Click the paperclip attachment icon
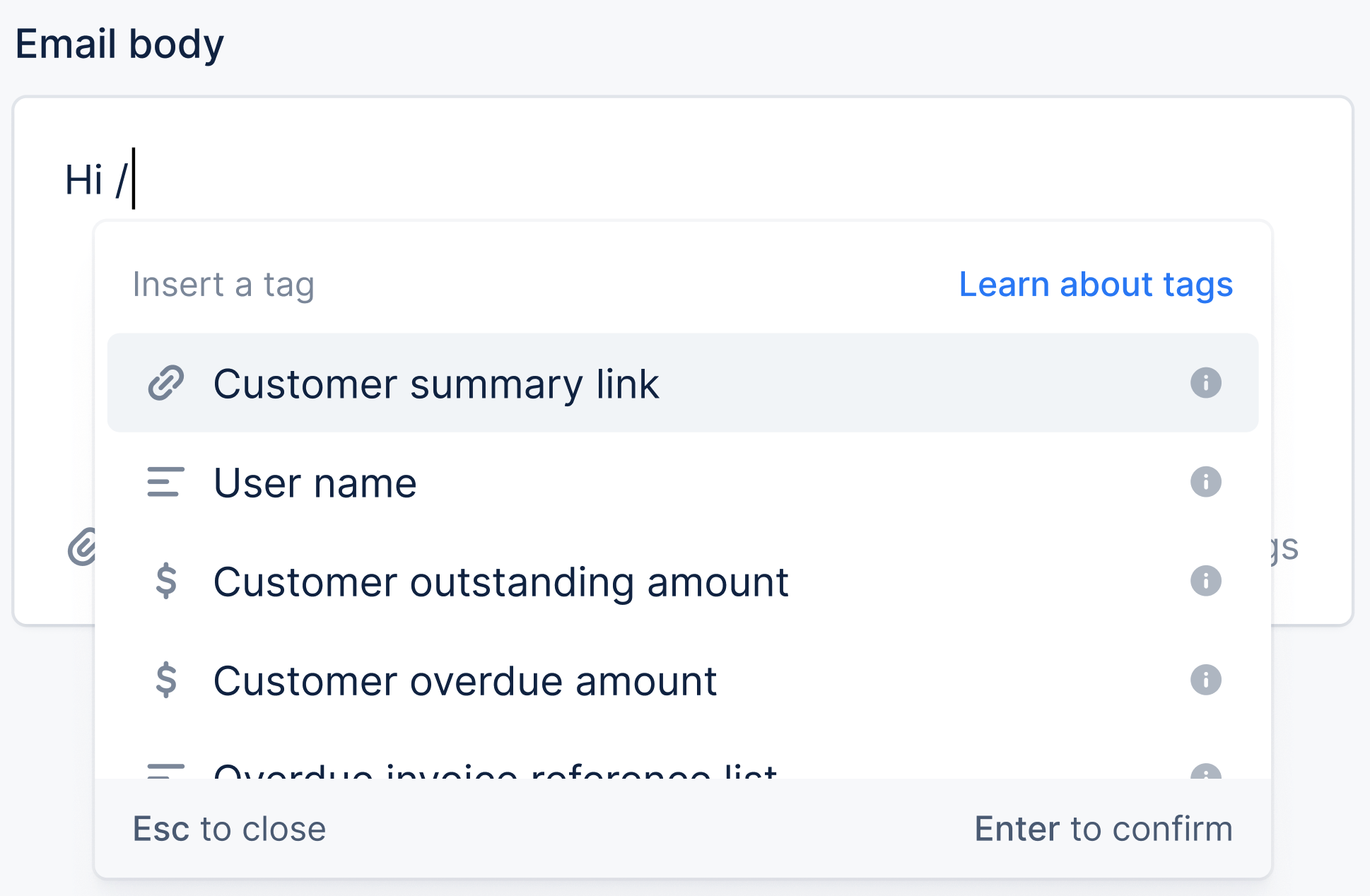Screen dimensions: 1370x896 82,547
